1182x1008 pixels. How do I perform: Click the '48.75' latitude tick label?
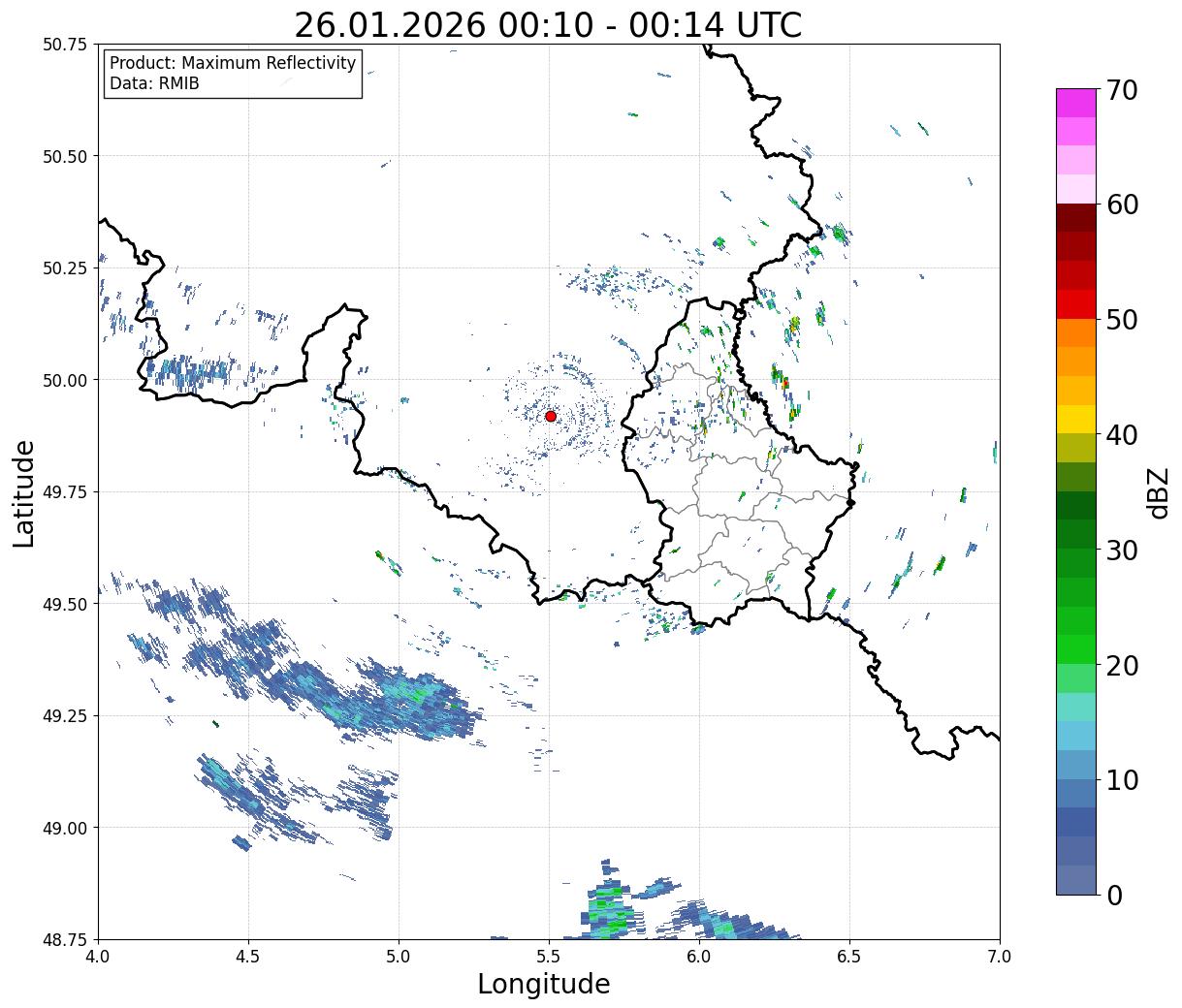coord(65,939)
